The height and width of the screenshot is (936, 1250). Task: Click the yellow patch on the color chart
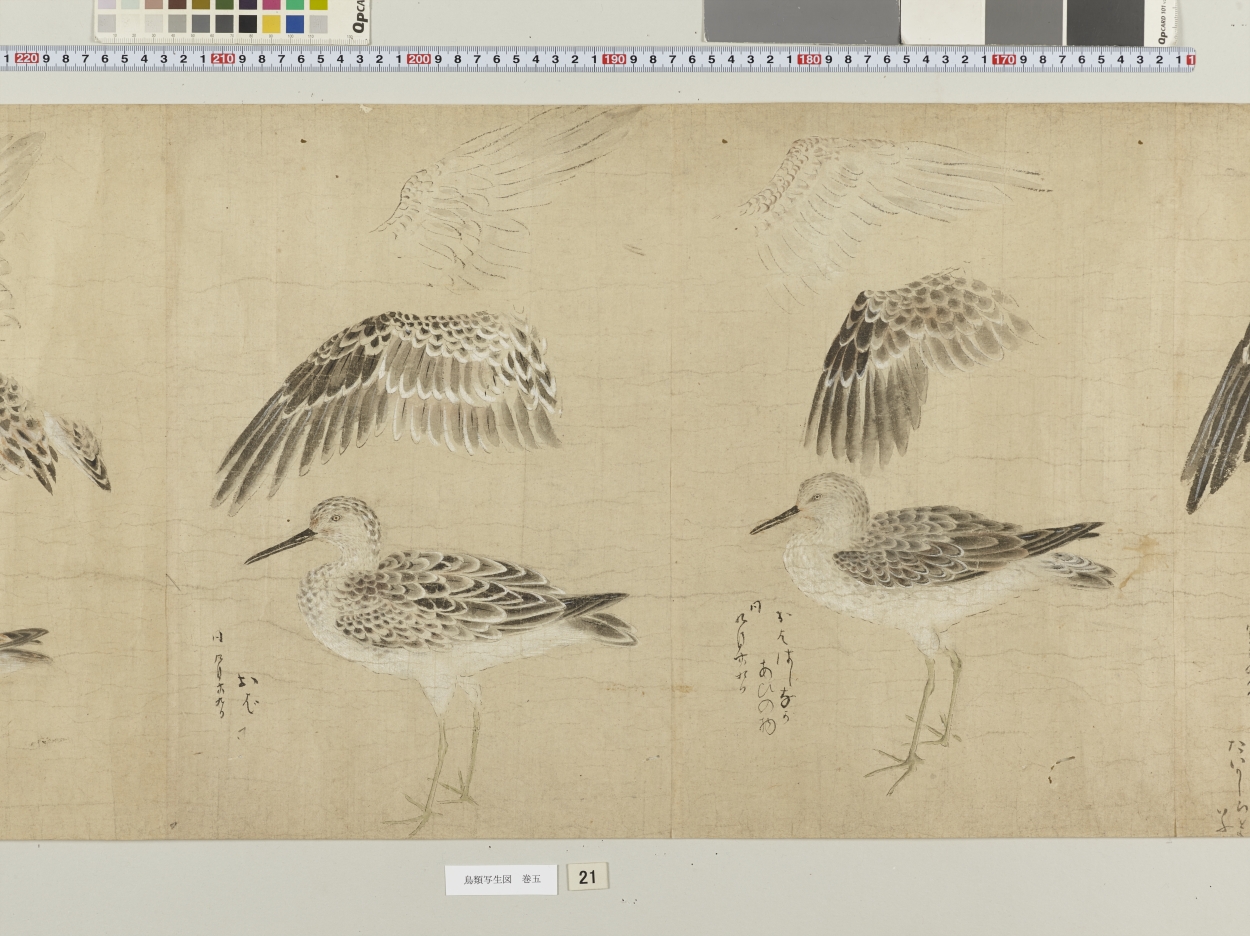tap(271, 24)
